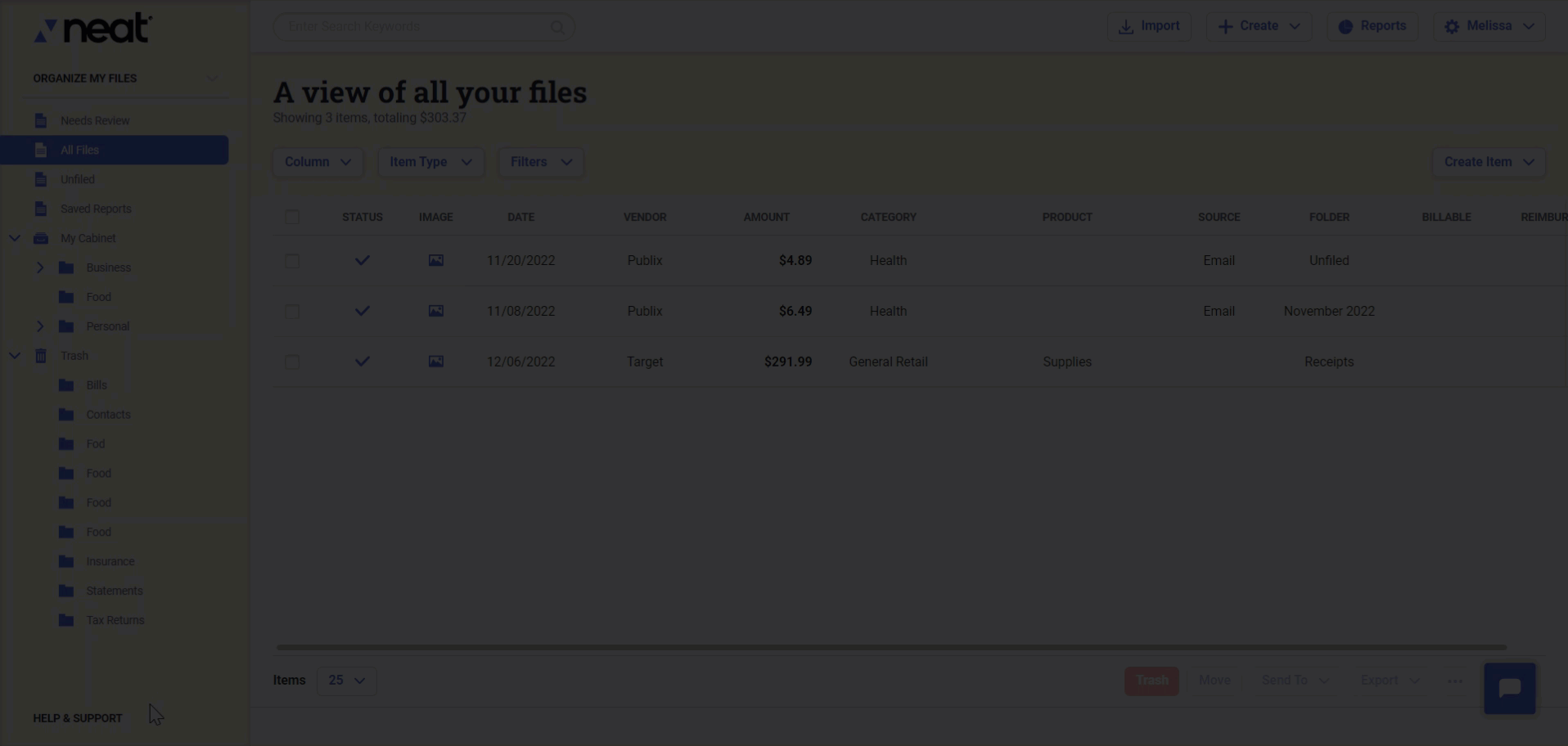Collapse Organize My Files section

click(213, 79)
